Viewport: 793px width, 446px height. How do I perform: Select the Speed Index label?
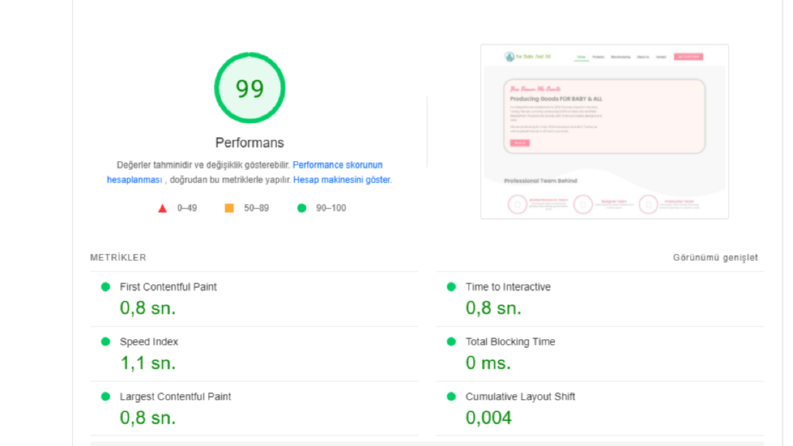(x=149, y=342)
